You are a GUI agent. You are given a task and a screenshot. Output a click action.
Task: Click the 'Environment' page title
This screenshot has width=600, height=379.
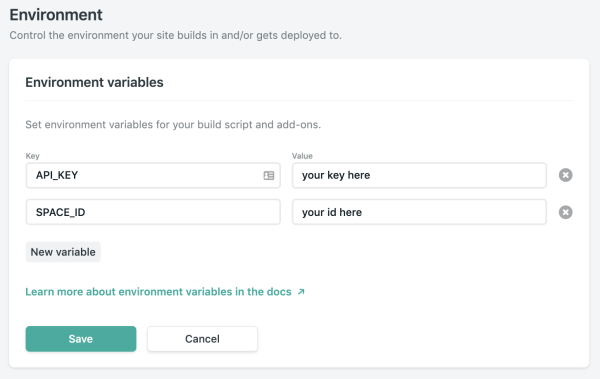tap(56, 15)
